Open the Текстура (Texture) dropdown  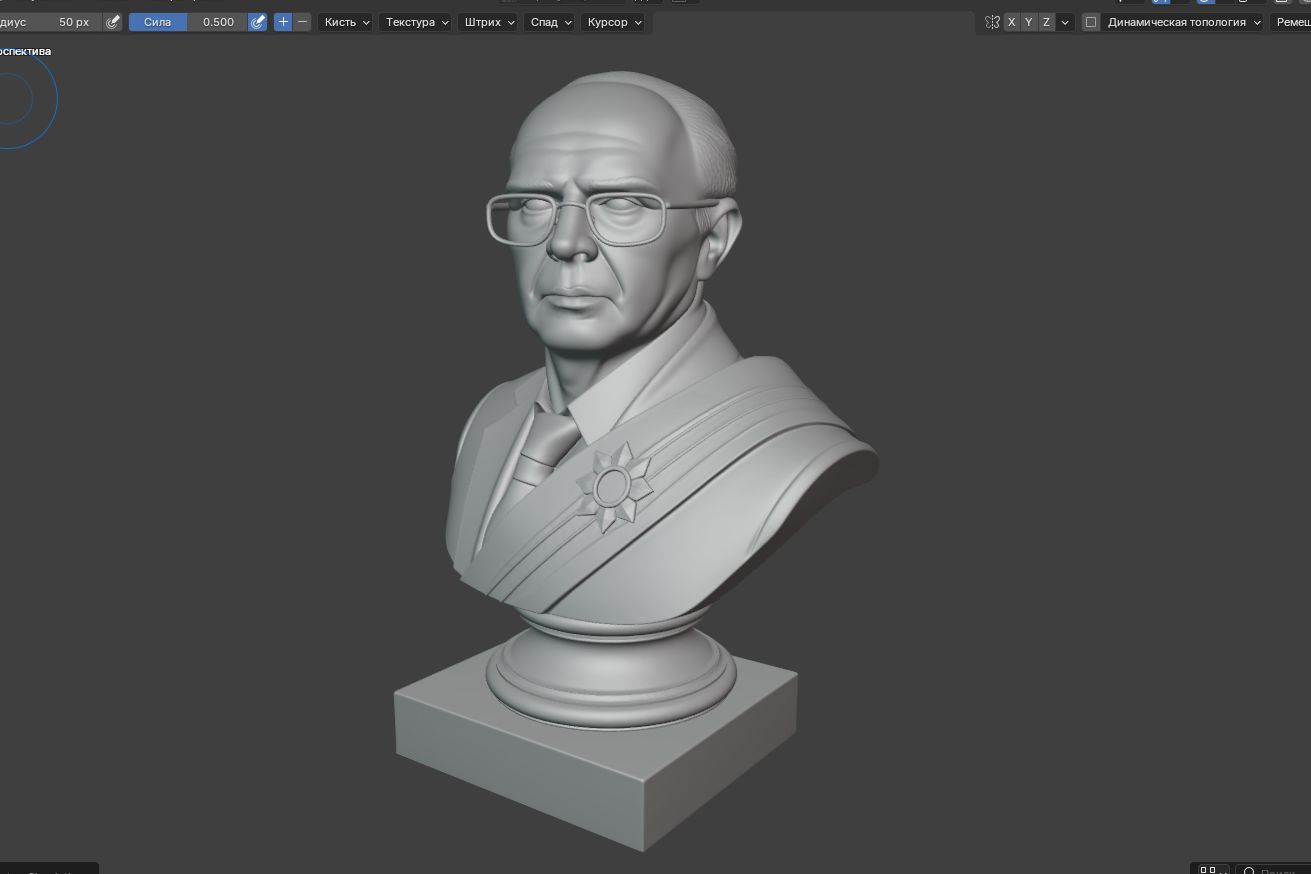point(416,22)
